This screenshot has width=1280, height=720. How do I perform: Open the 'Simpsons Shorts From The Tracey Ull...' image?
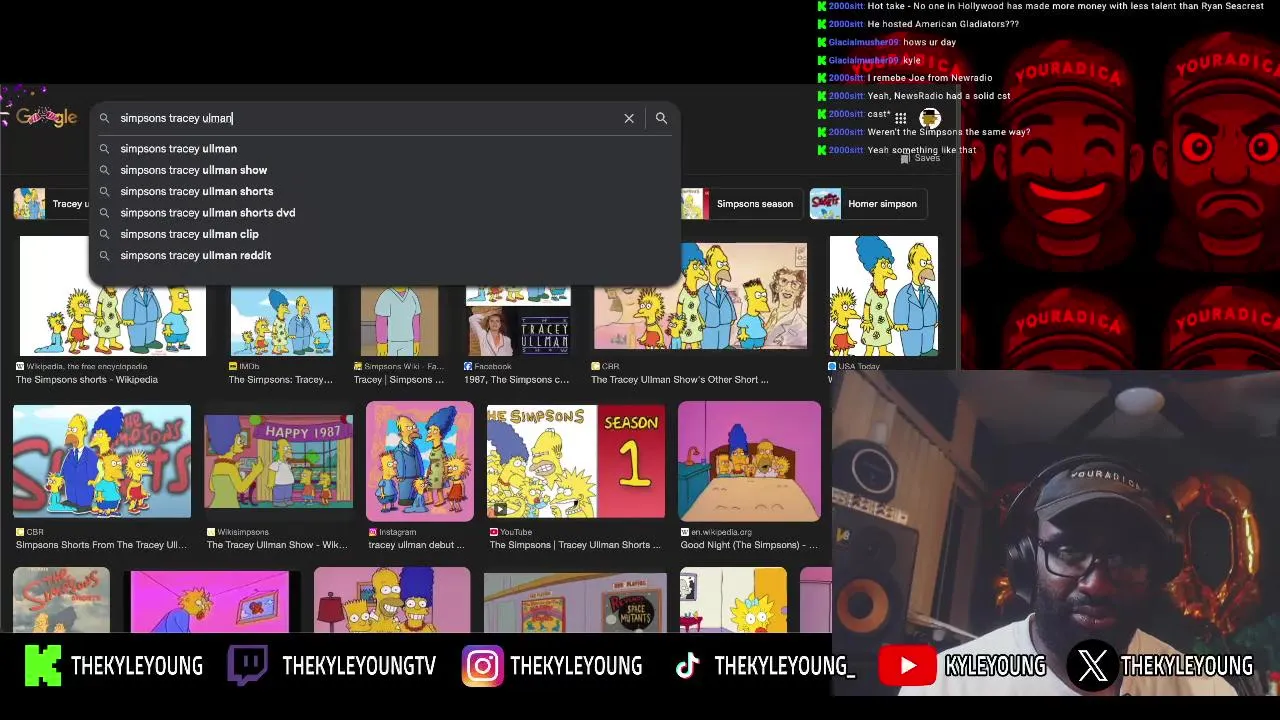click(x=102, y=461)
